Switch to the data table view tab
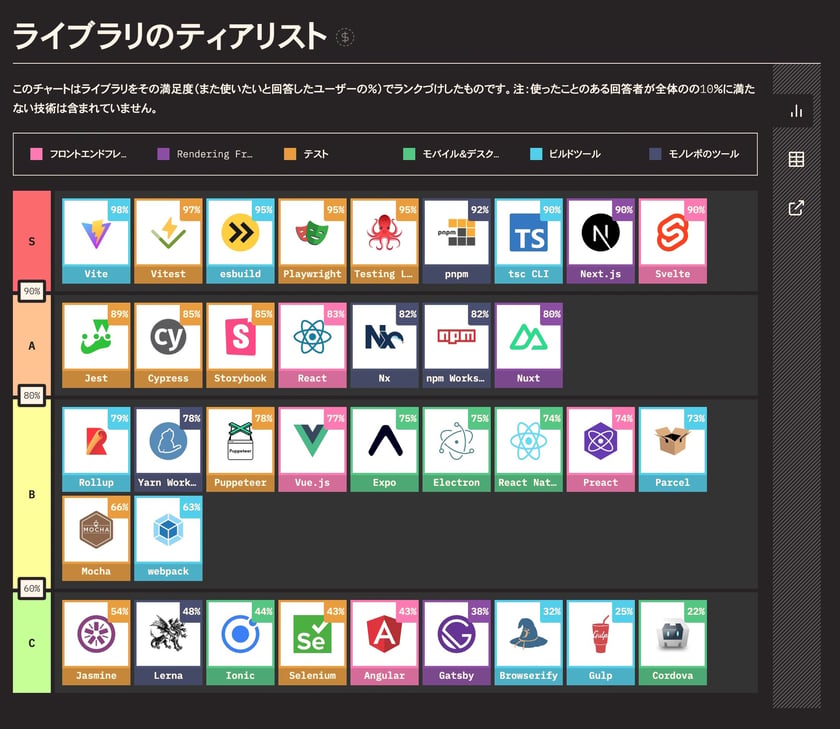The height and width of the screenshot is (729, 840). coord(796,159)
